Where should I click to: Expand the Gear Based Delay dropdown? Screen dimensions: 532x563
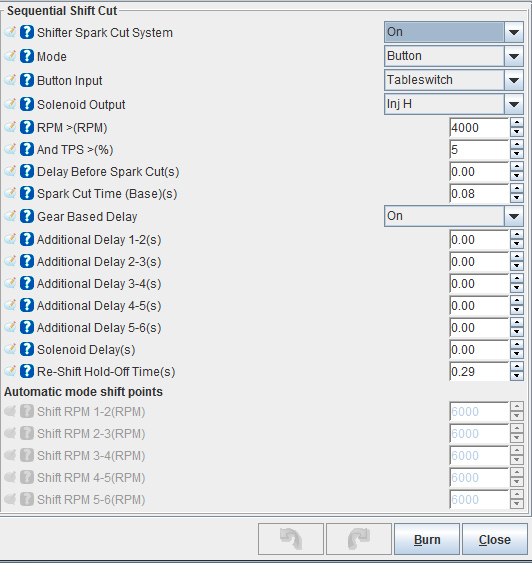514,216
